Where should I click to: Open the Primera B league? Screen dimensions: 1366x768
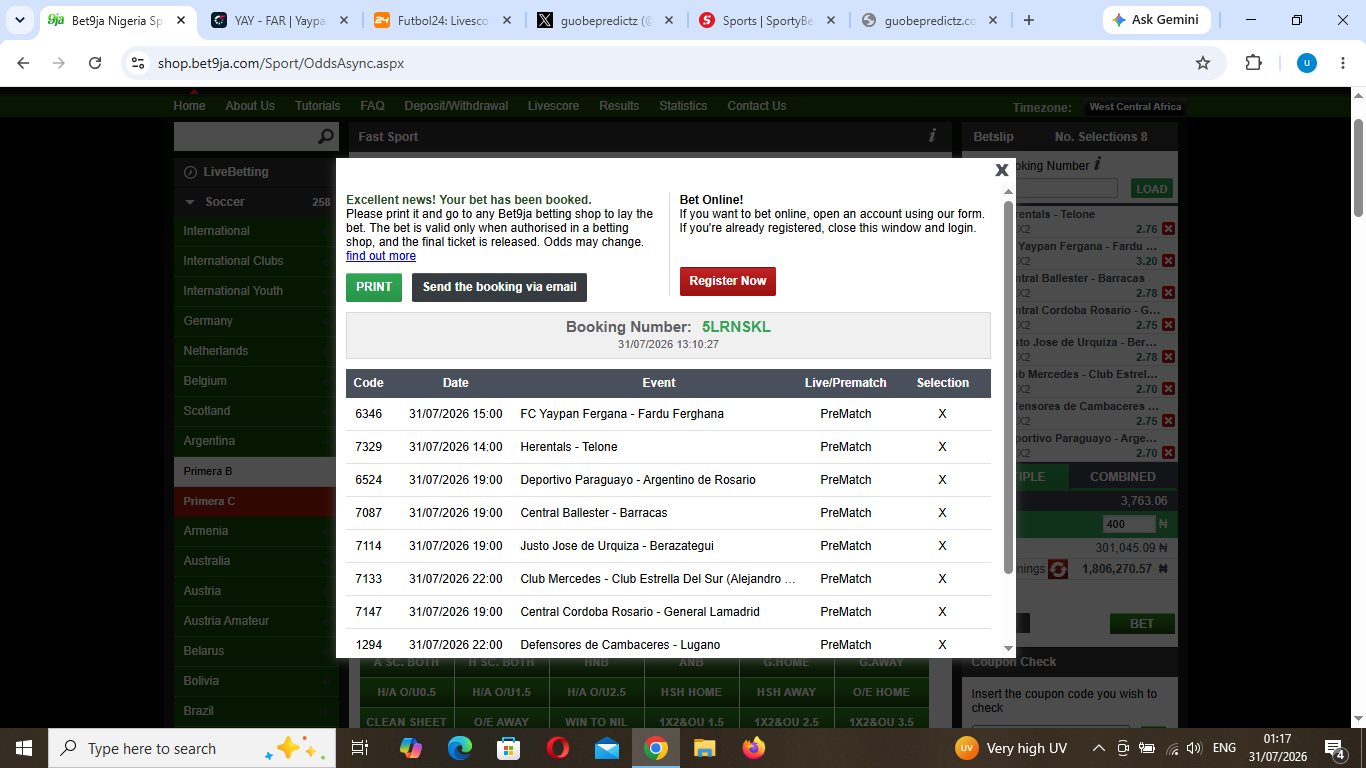coord(255,471)
